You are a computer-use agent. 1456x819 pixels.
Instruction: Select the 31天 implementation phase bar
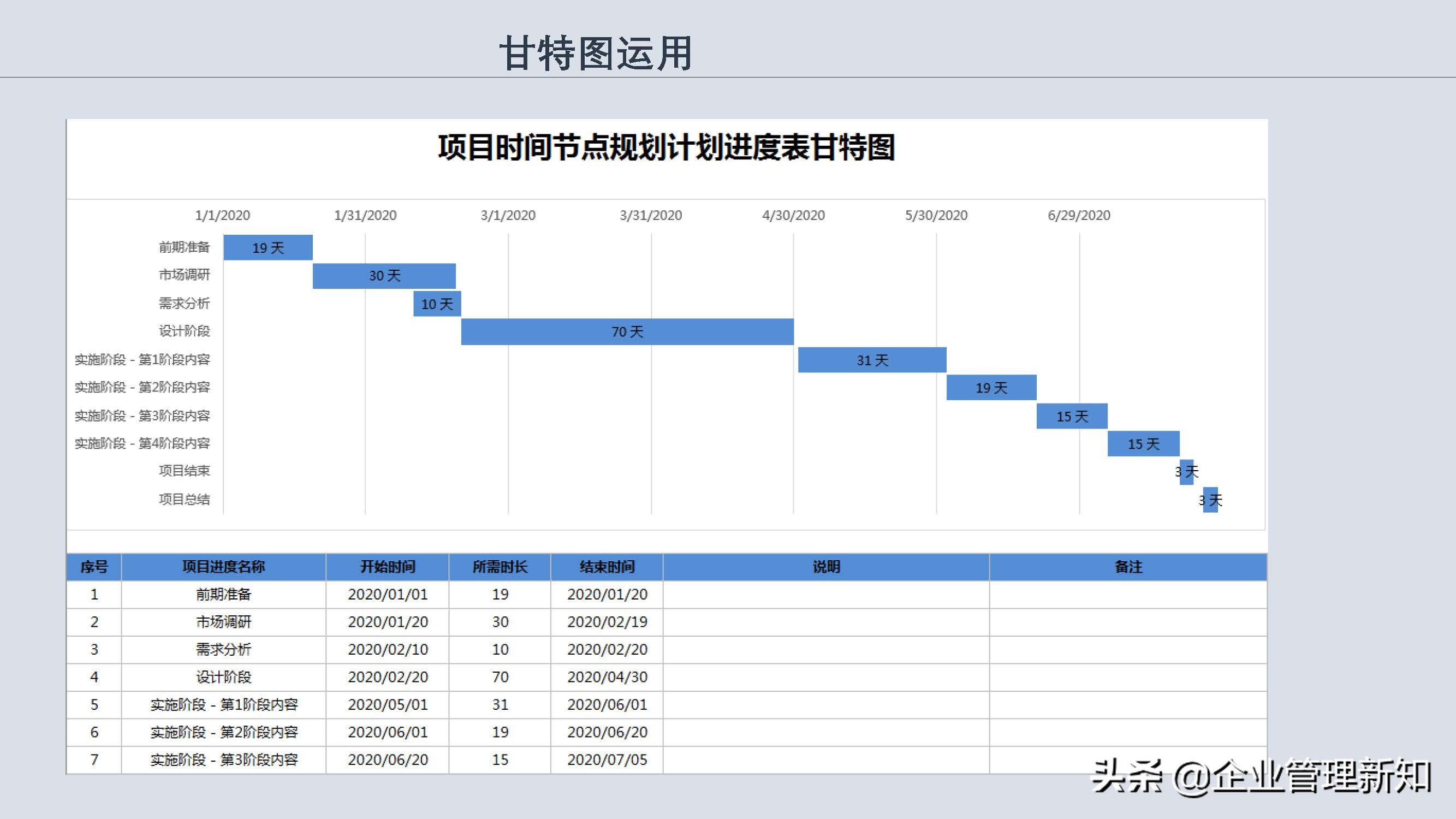[x=872, y=360]
